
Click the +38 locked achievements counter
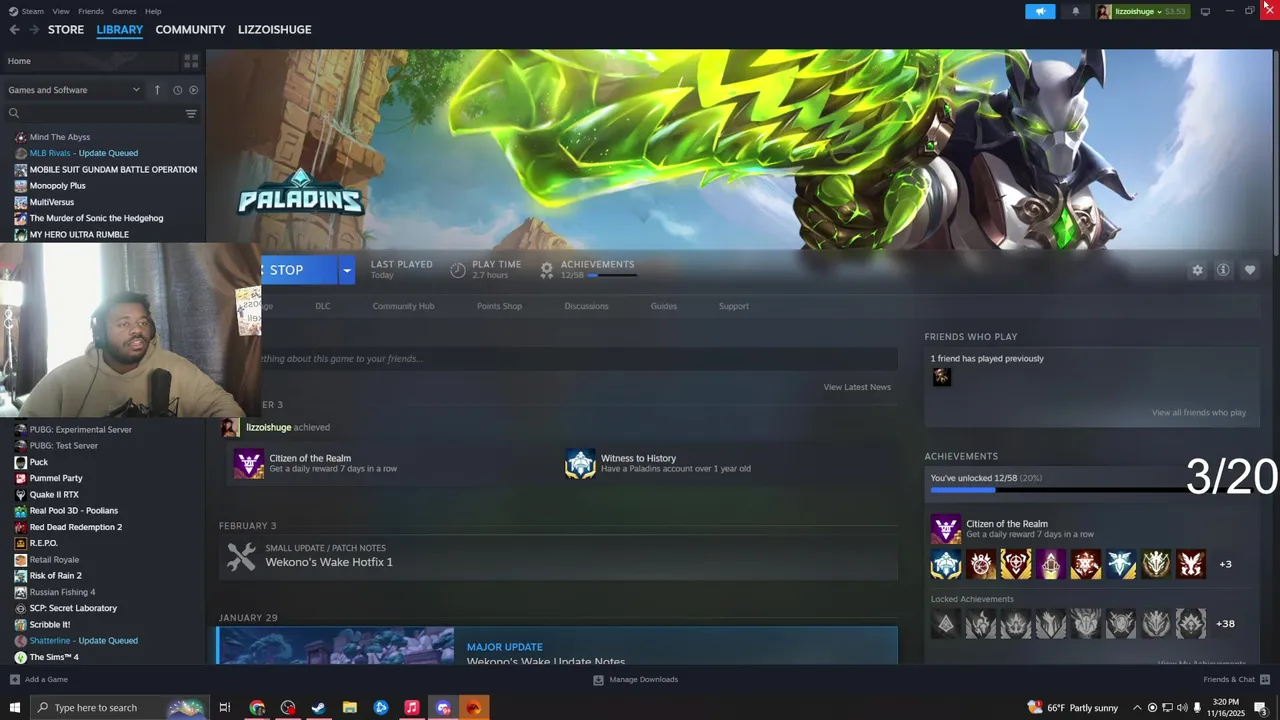1225,624
